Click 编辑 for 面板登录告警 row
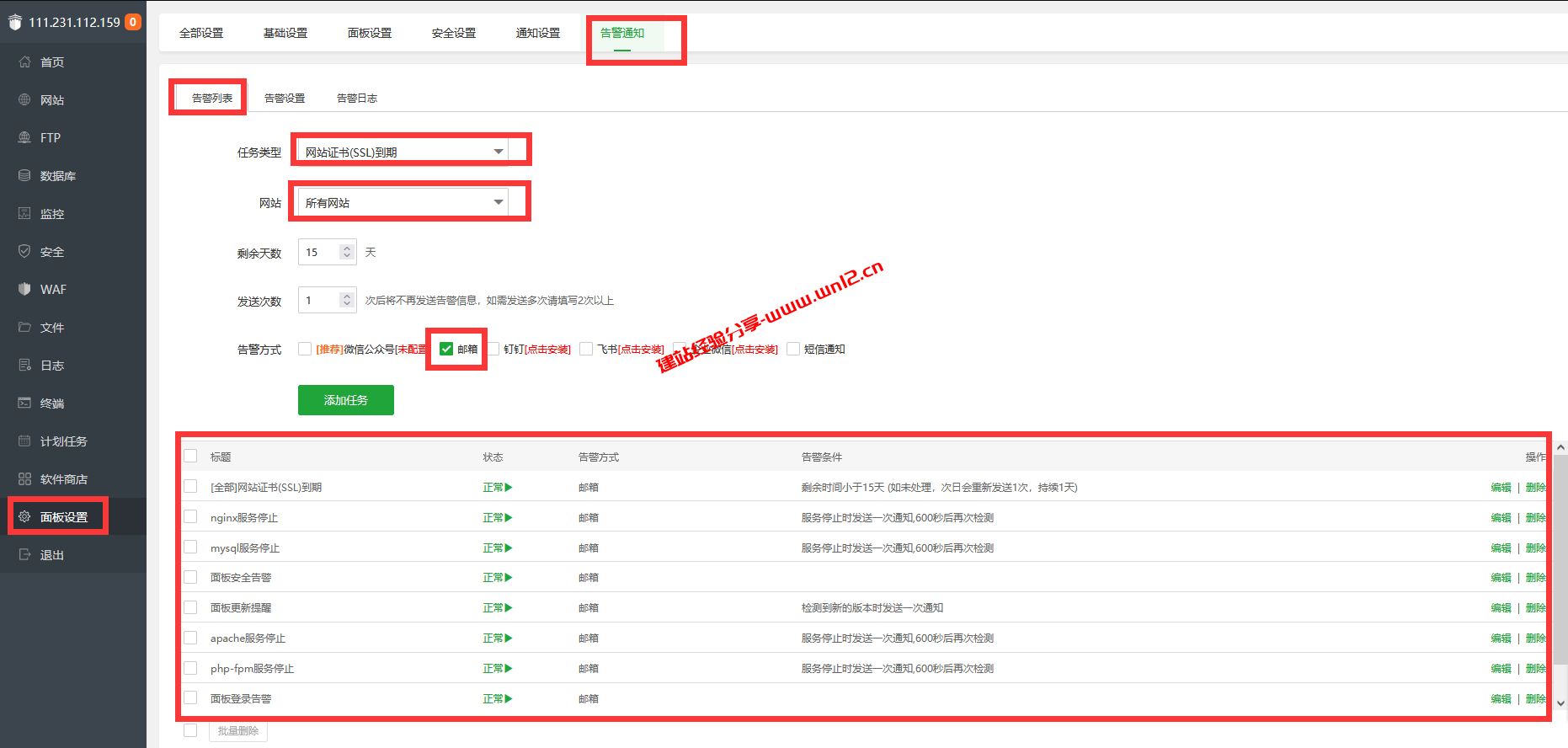Image resolution: width=1568 pixels, height=748 pixels. [1501, 699]
